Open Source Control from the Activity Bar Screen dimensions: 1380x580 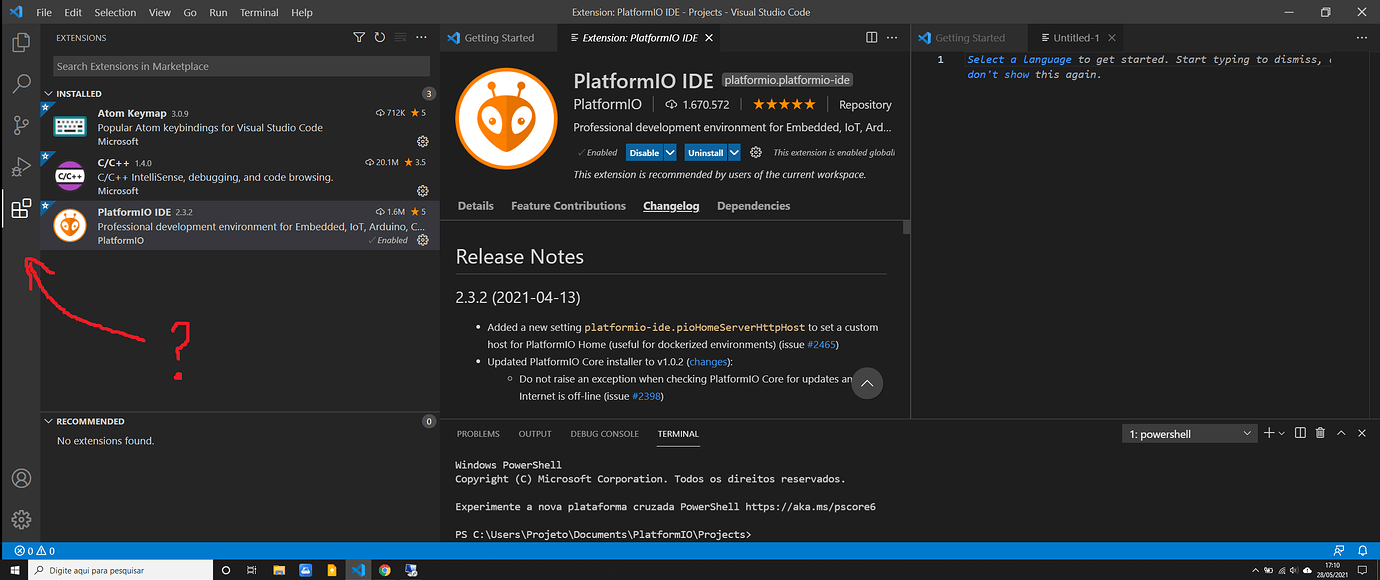(x=21, y=124)
